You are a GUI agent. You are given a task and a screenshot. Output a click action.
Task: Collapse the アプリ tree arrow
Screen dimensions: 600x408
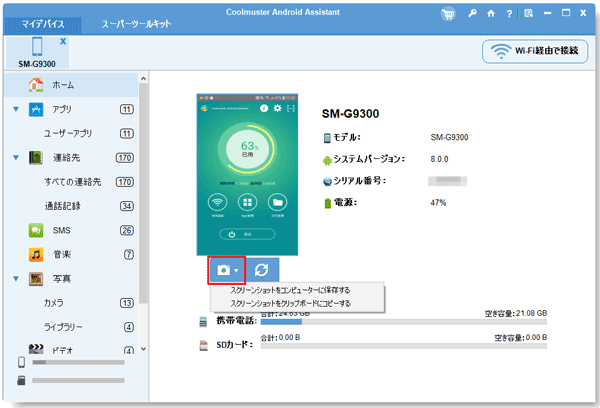click(x=16, y=109)
